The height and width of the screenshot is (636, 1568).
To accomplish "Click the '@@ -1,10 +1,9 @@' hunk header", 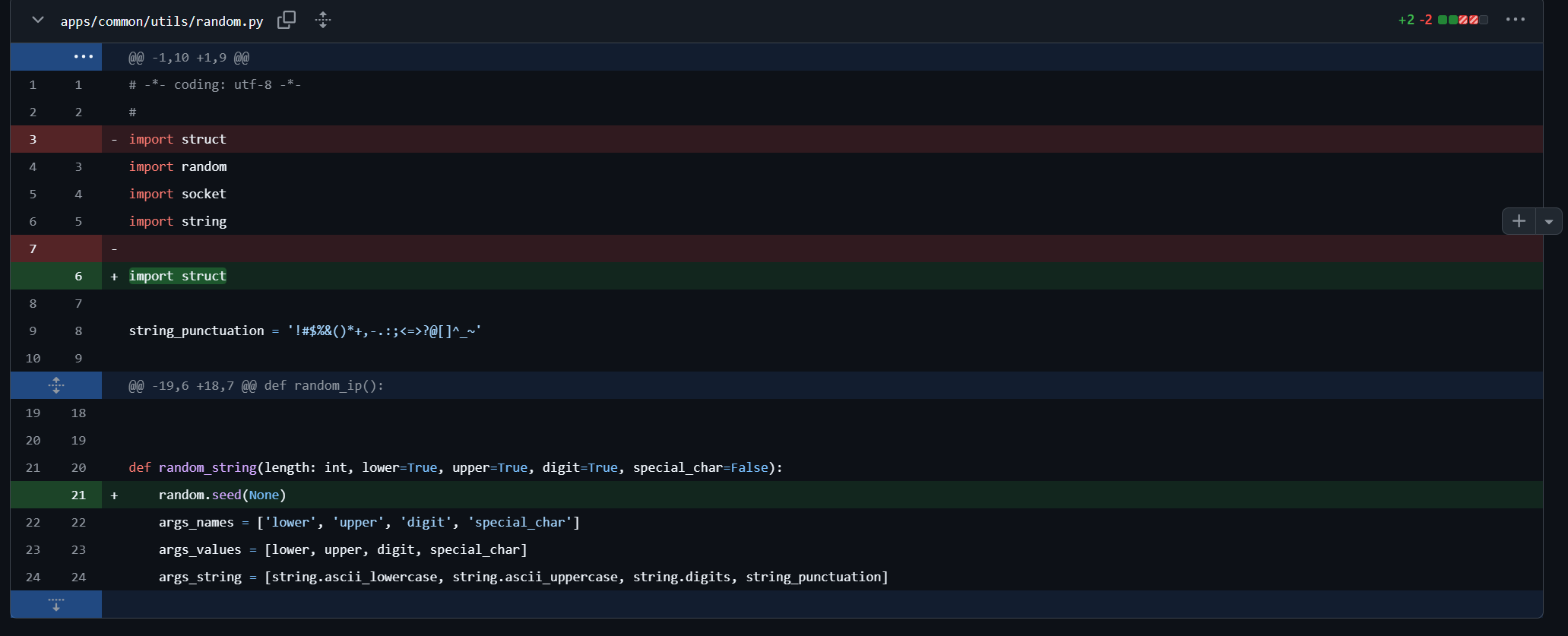I will [188, 58].
